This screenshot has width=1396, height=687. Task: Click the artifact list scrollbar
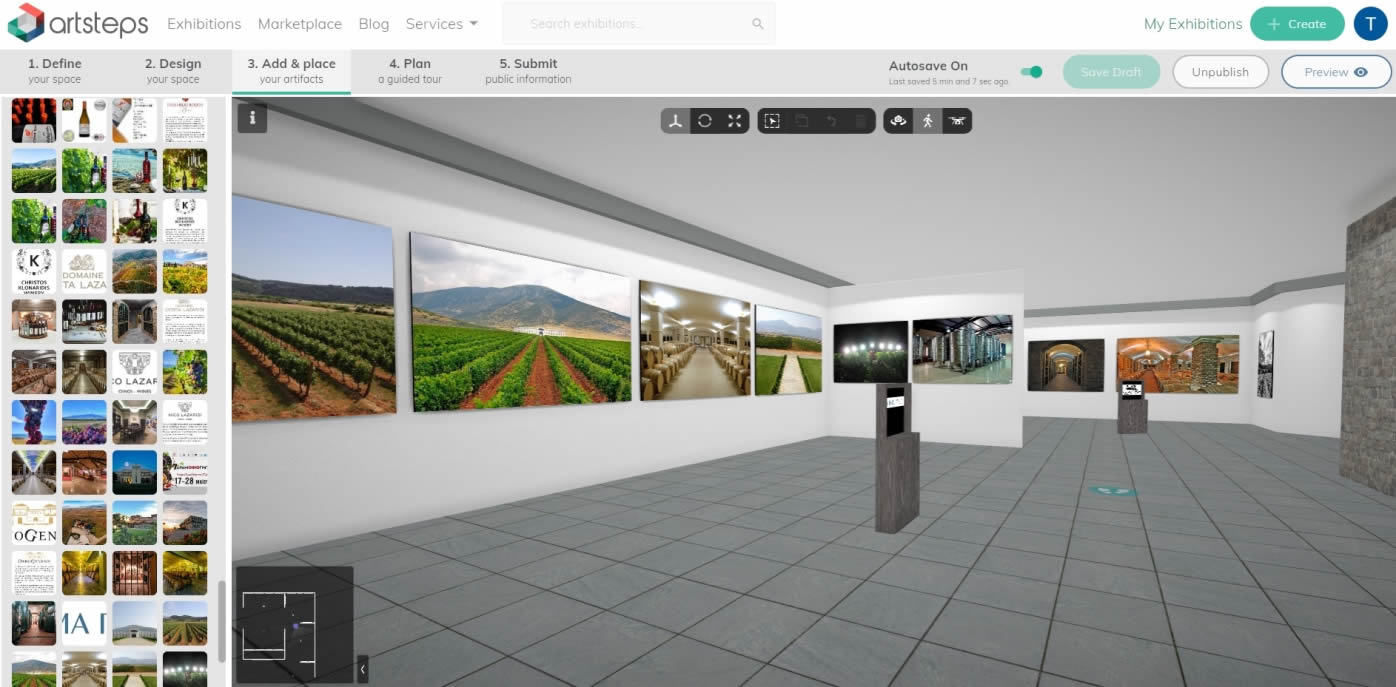coord(221,620)
